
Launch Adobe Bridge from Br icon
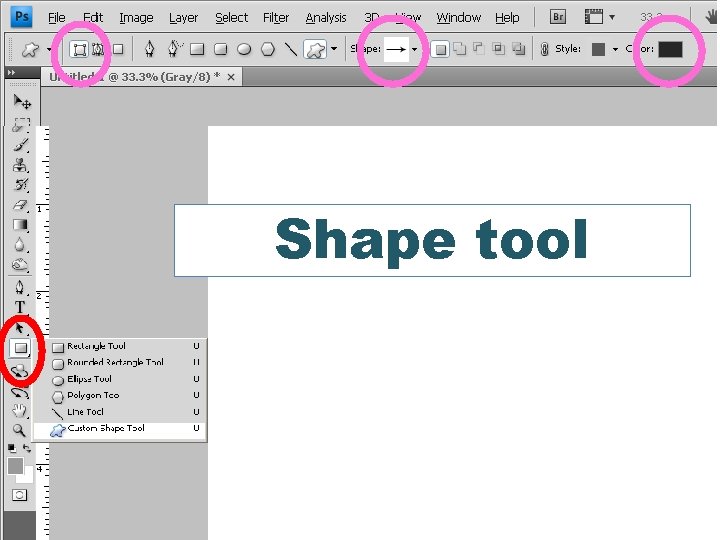[x=558, y=17]
